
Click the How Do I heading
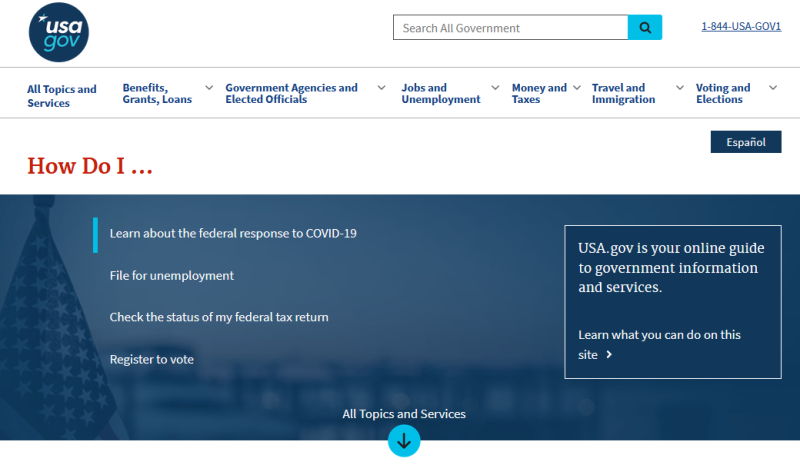pos(90,166)
